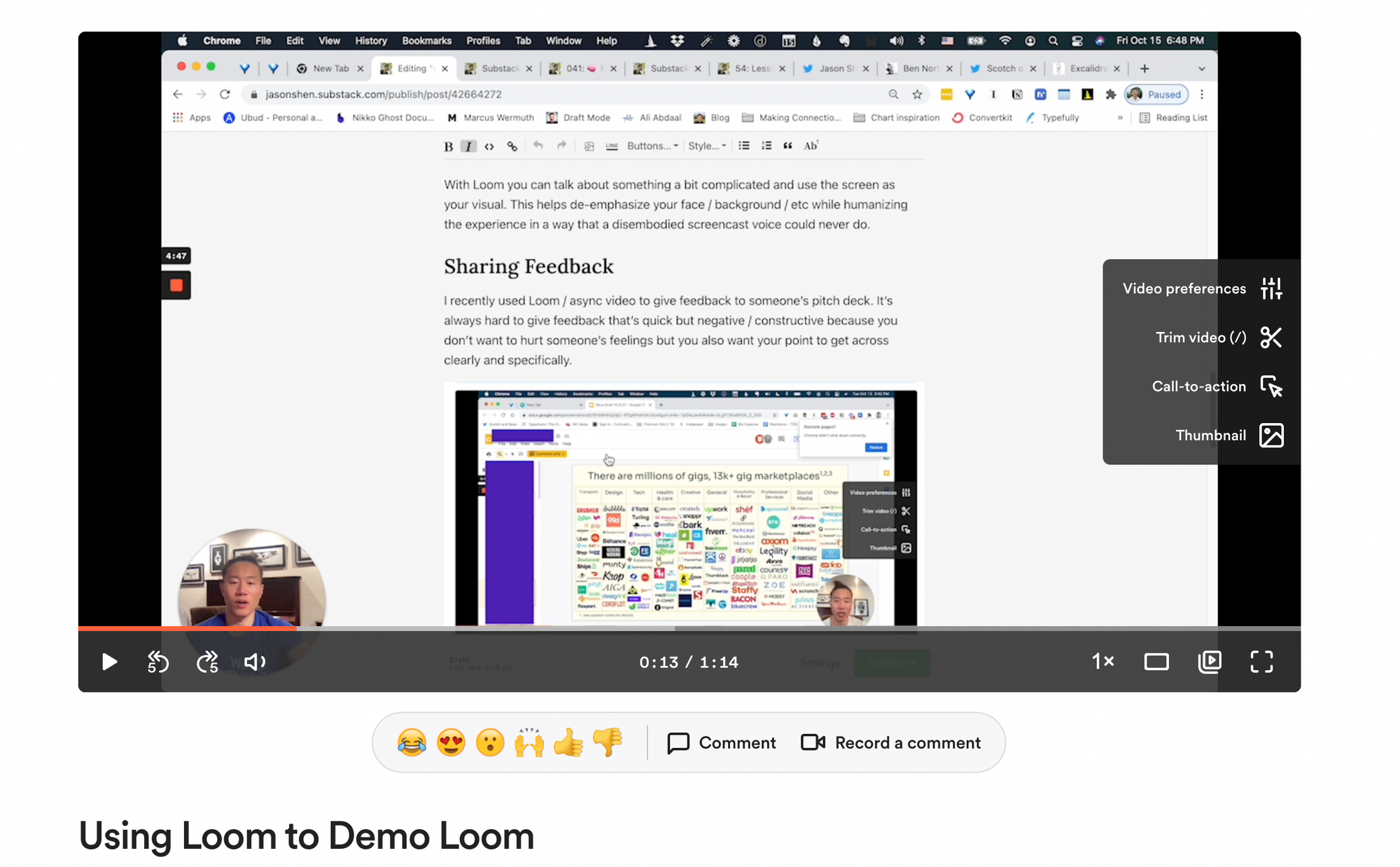The height and width of the screenshot is (867, 1400).
Task: Insert code with the <> icon
Action: (x=489, y=146)
